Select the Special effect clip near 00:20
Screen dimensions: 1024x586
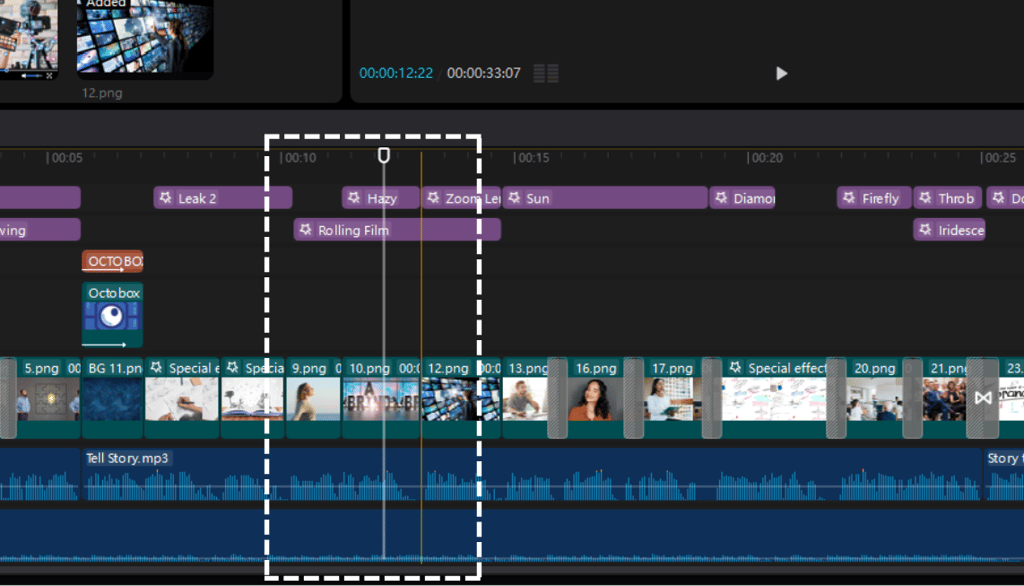point(774,397)
